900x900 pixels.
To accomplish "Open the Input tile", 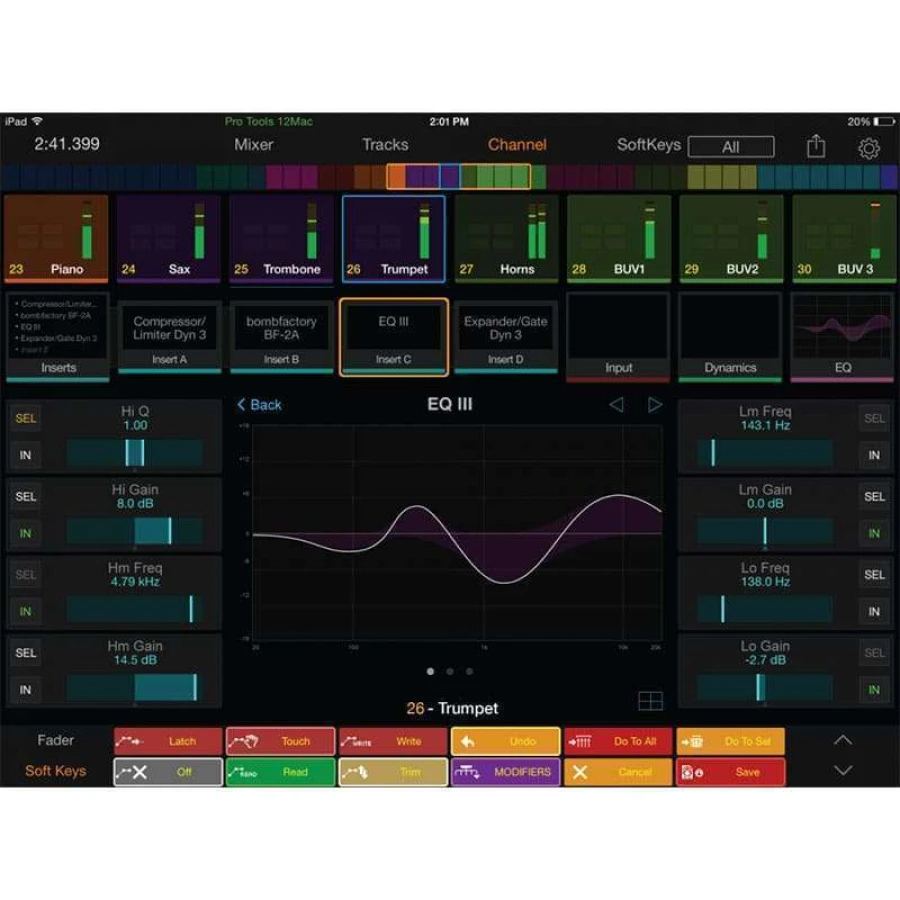I will click(618, 337).
